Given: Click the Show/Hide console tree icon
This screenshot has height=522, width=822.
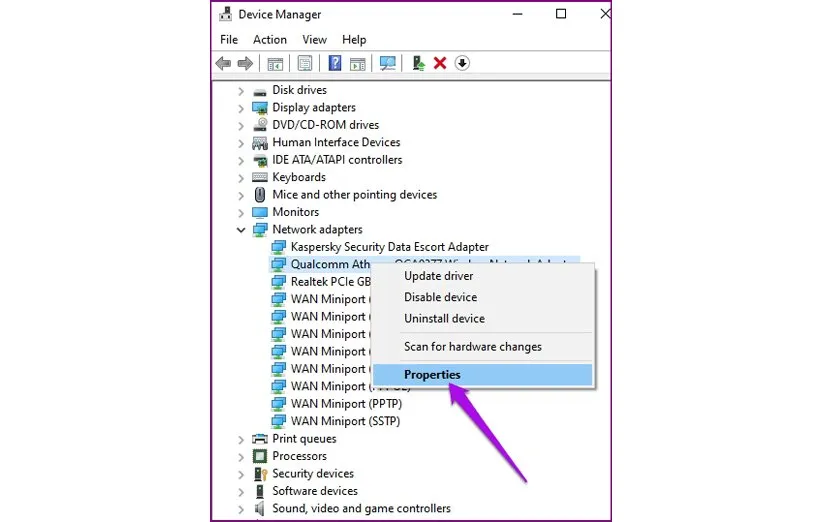Looking at the screenshot, I should [275, 63].
